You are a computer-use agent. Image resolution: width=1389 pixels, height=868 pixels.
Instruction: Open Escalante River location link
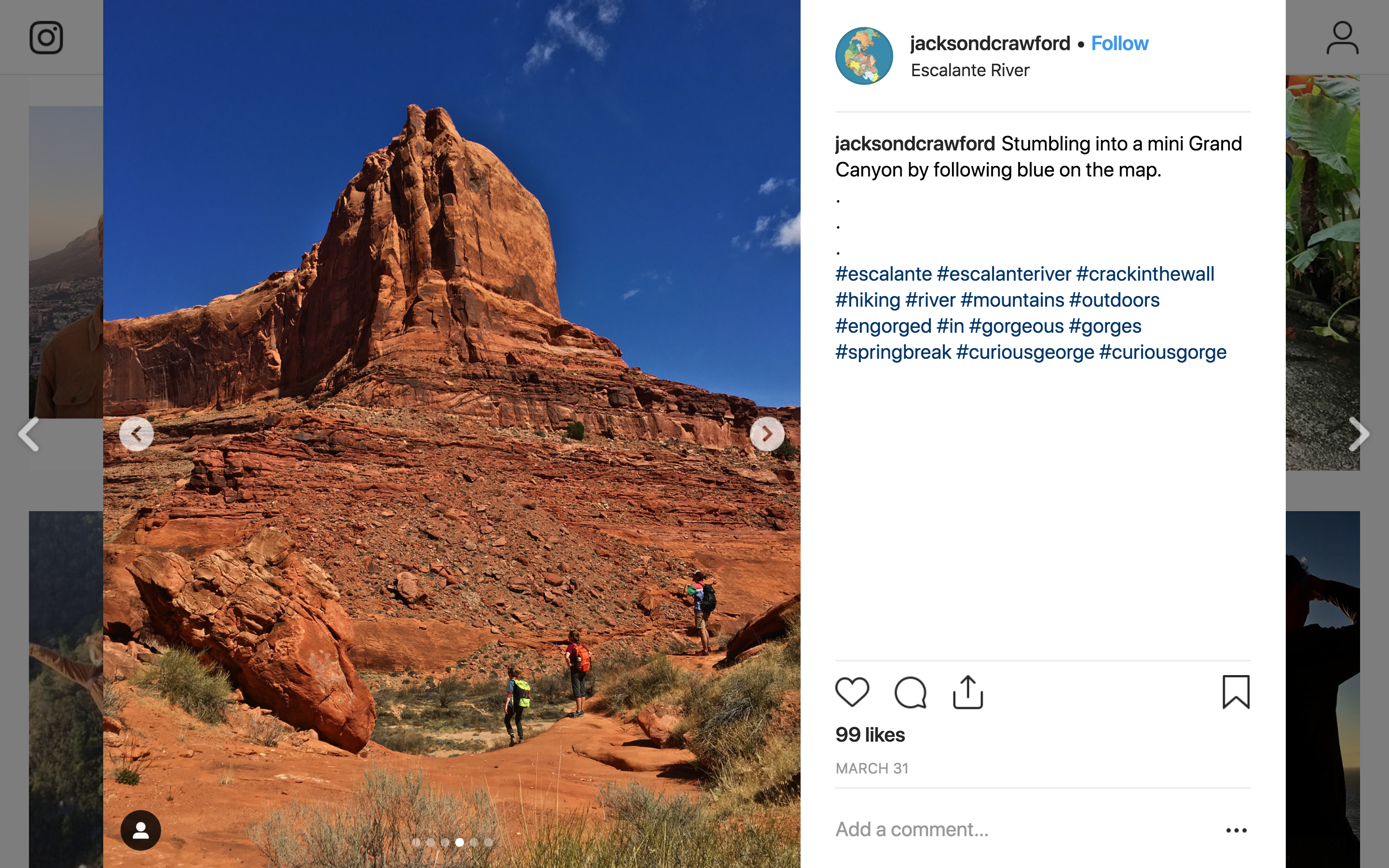pyautogui.click(x=970, y=70)
